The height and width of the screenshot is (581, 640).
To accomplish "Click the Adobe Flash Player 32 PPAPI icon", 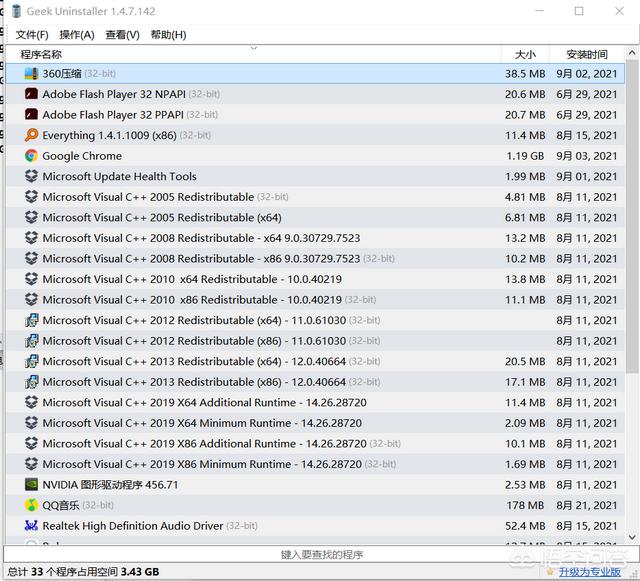I will pos(31,114).
